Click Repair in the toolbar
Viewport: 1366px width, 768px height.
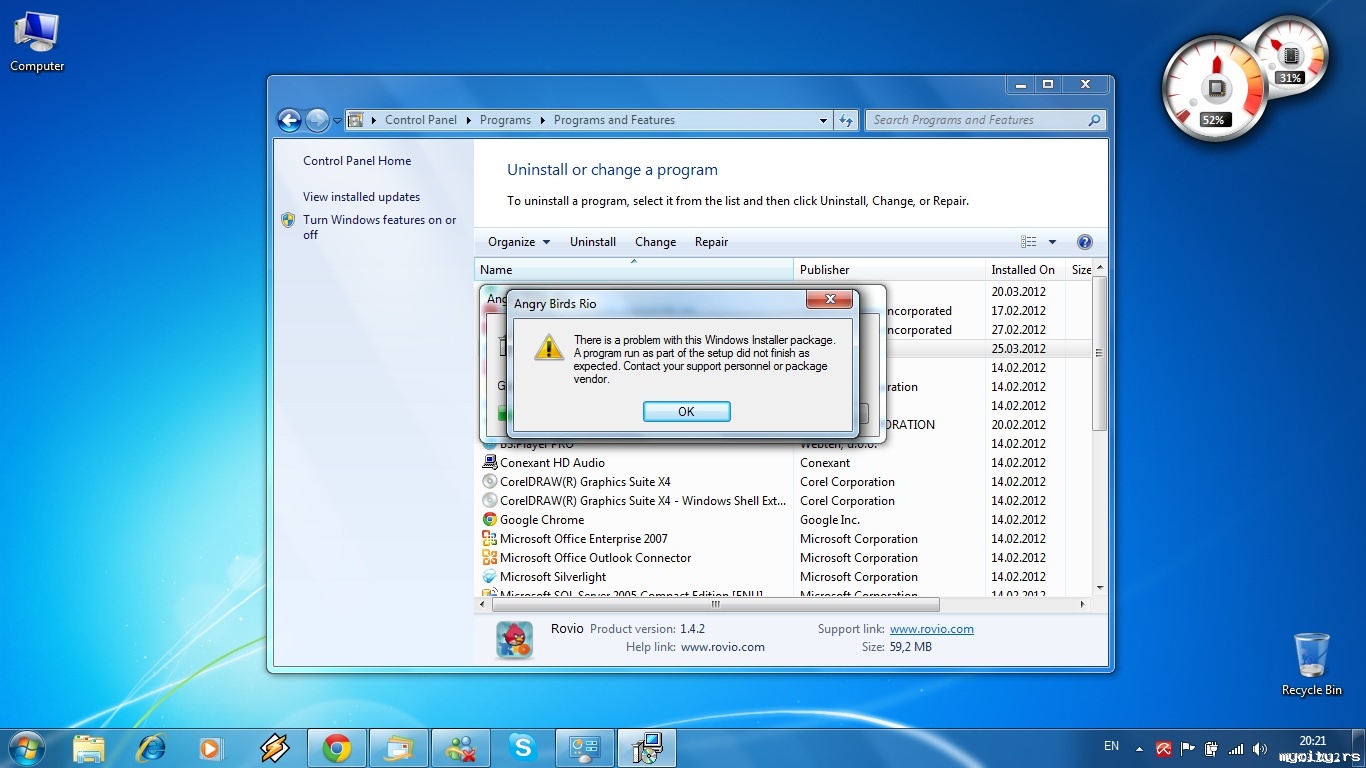[711, 242]
